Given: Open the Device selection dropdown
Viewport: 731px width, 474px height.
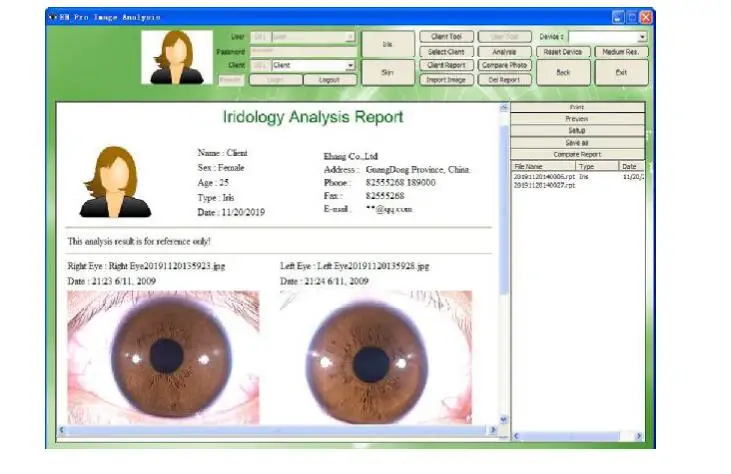Looking at the screenshot, I should (642, 37).
